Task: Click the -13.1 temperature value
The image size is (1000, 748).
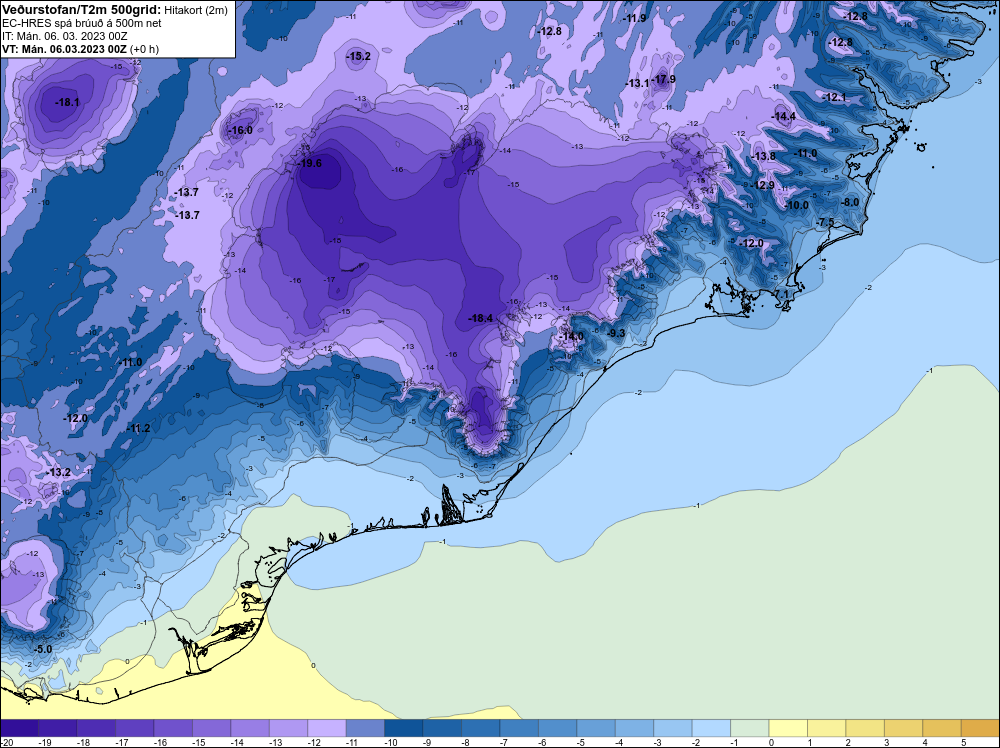Action: (x=637, y=83)
